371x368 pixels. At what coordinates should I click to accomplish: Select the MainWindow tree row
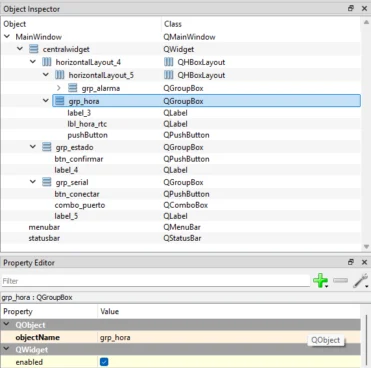181,37
